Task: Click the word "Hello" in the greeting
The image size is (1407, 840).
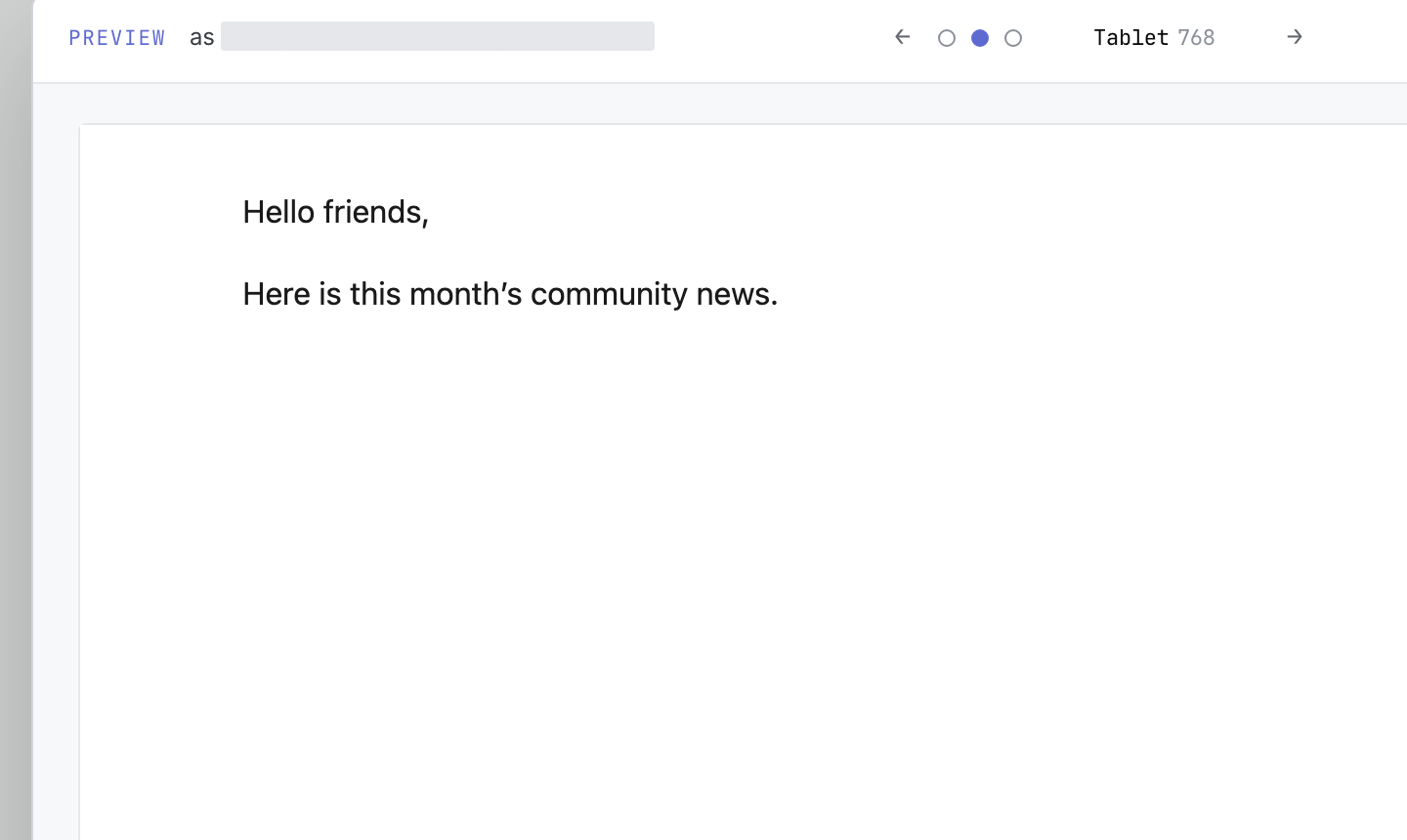Action: pos(278,211)
